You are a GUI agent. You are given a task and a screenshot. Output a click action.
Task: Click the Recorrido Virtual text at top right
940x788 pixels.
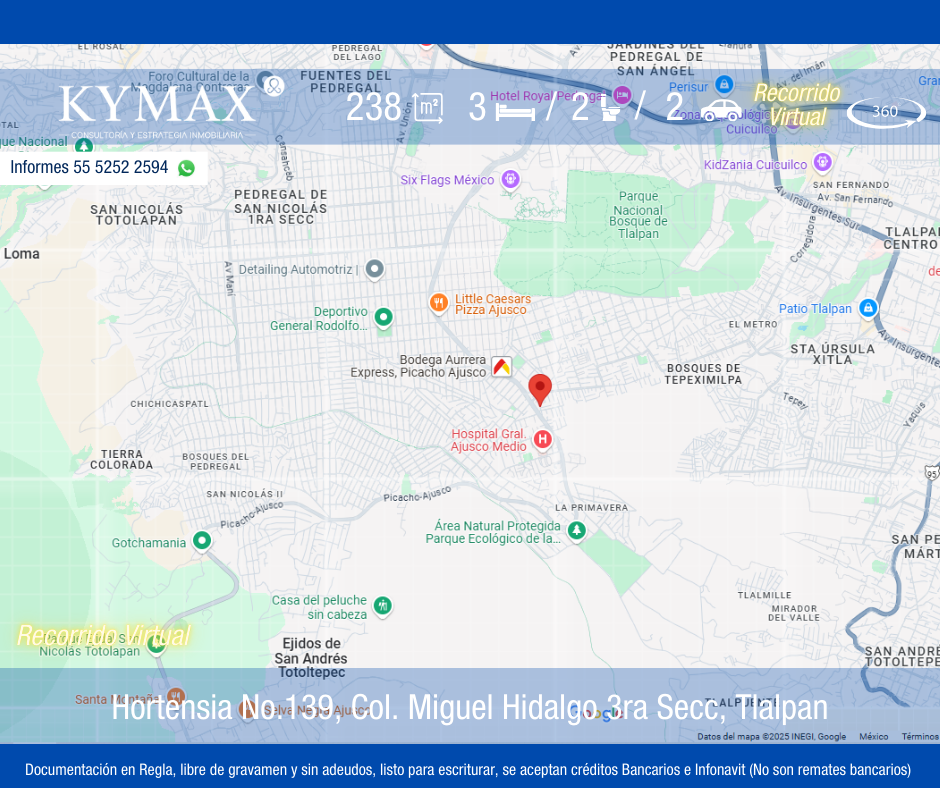point(797,105)
